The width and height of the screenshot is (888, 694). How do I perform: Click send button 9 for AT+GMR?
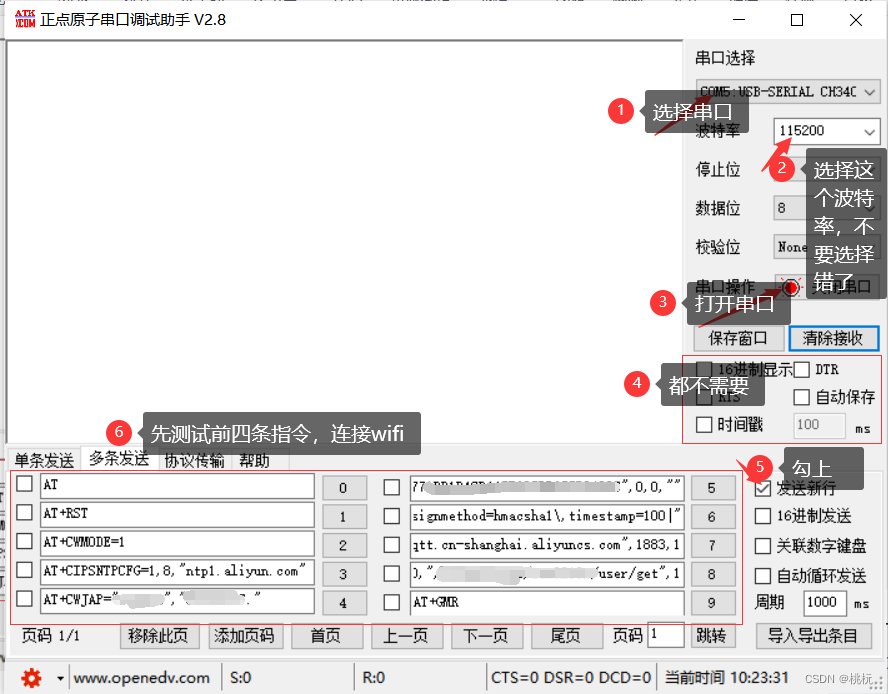(x=713, y=603)
